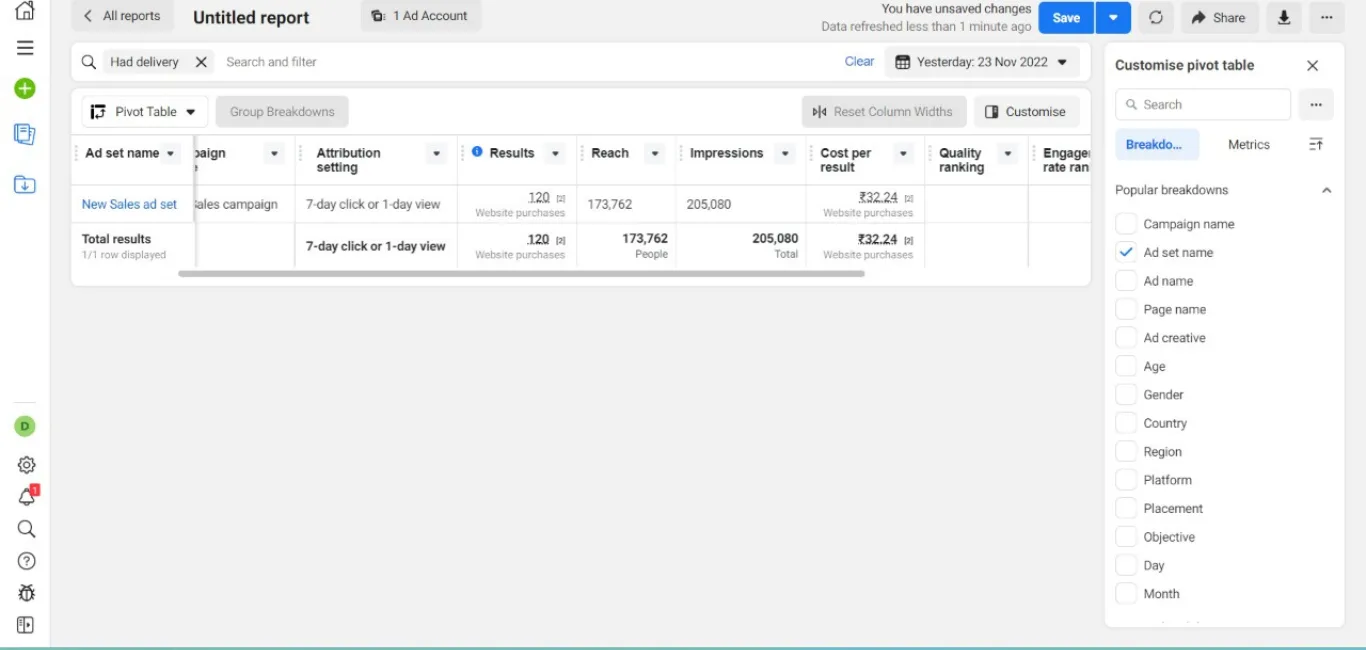Click the search icon in the filter bar

click(89, 62)
